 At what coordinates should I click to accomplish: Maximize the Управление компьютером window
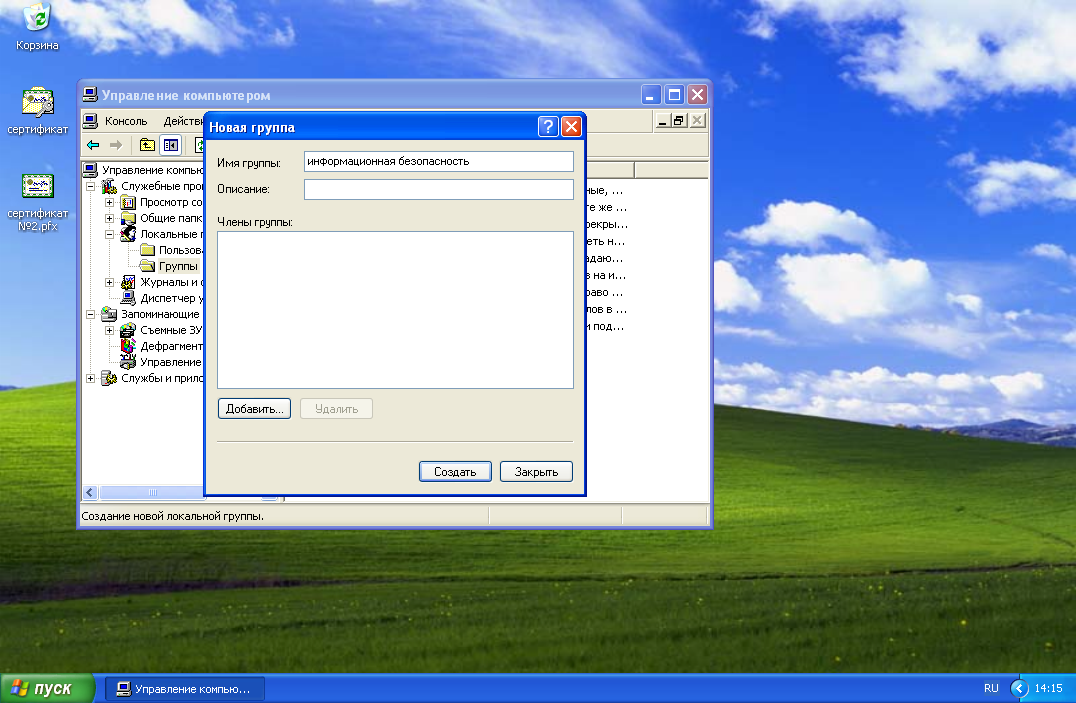coord(674,94)
